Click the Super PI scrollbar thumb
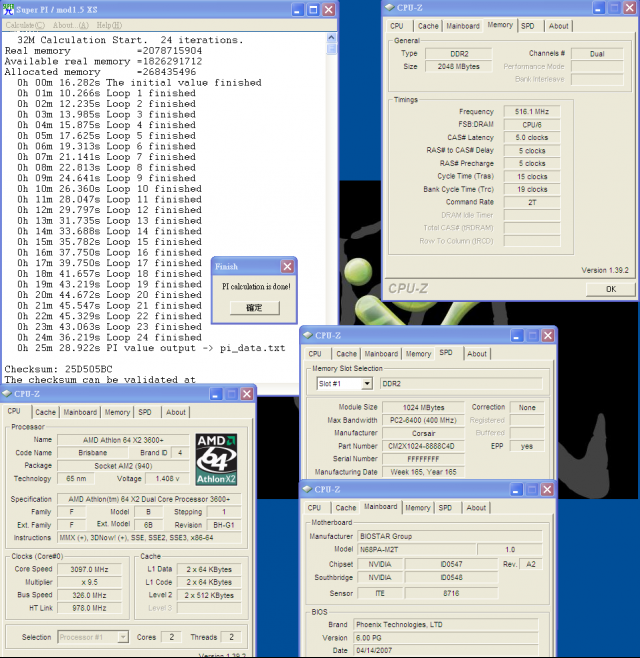This screenshot has height=658, width=640. (x=331, y=48)
